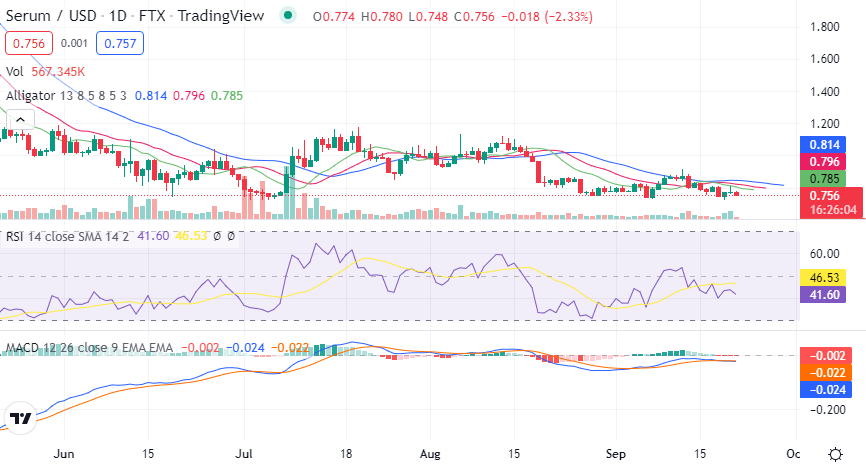Click the Alligator blue value 0.814 in legend

(151, 96)
